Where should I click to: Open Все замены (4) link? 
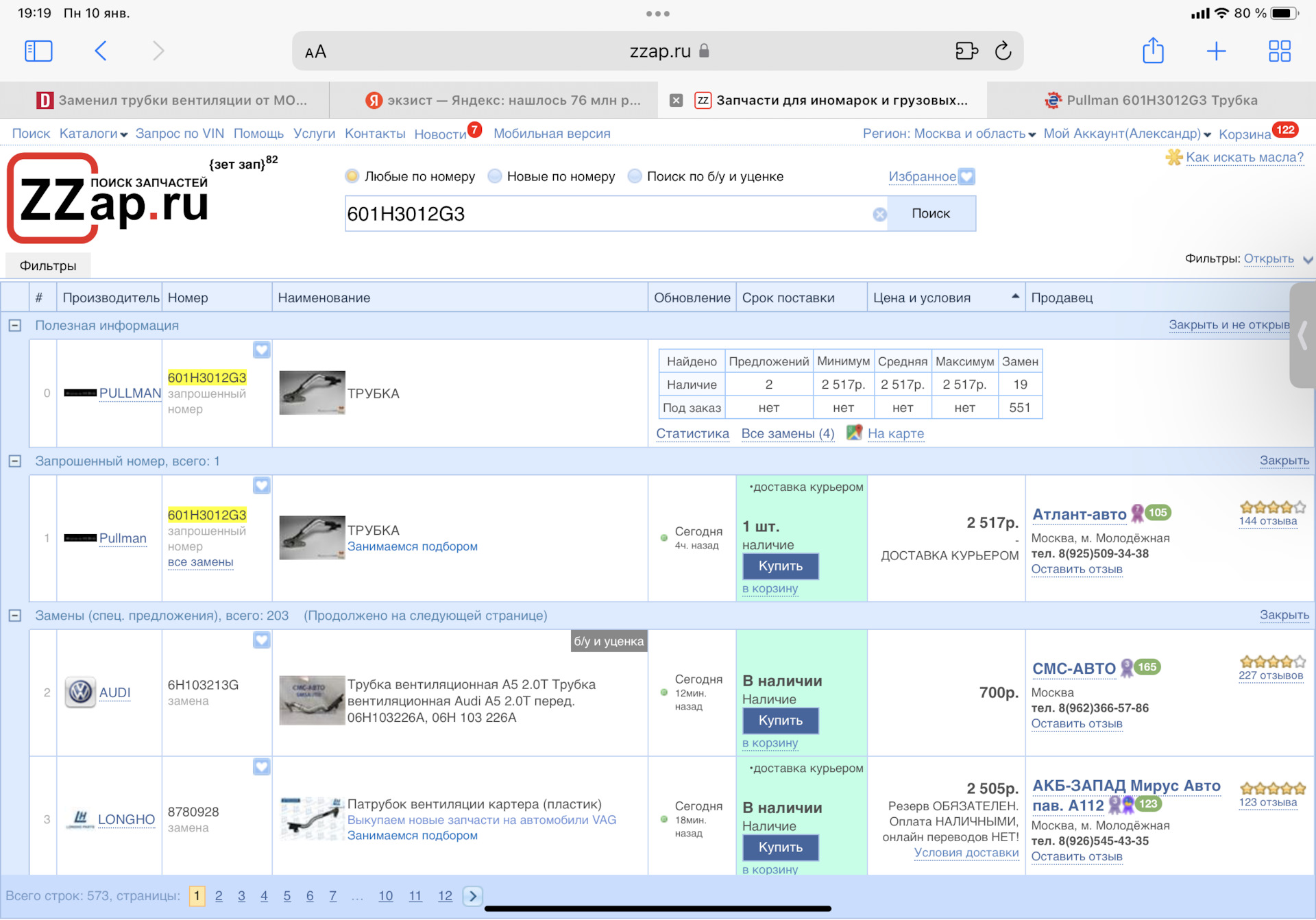pyautogui.click(x=788, y=433)
